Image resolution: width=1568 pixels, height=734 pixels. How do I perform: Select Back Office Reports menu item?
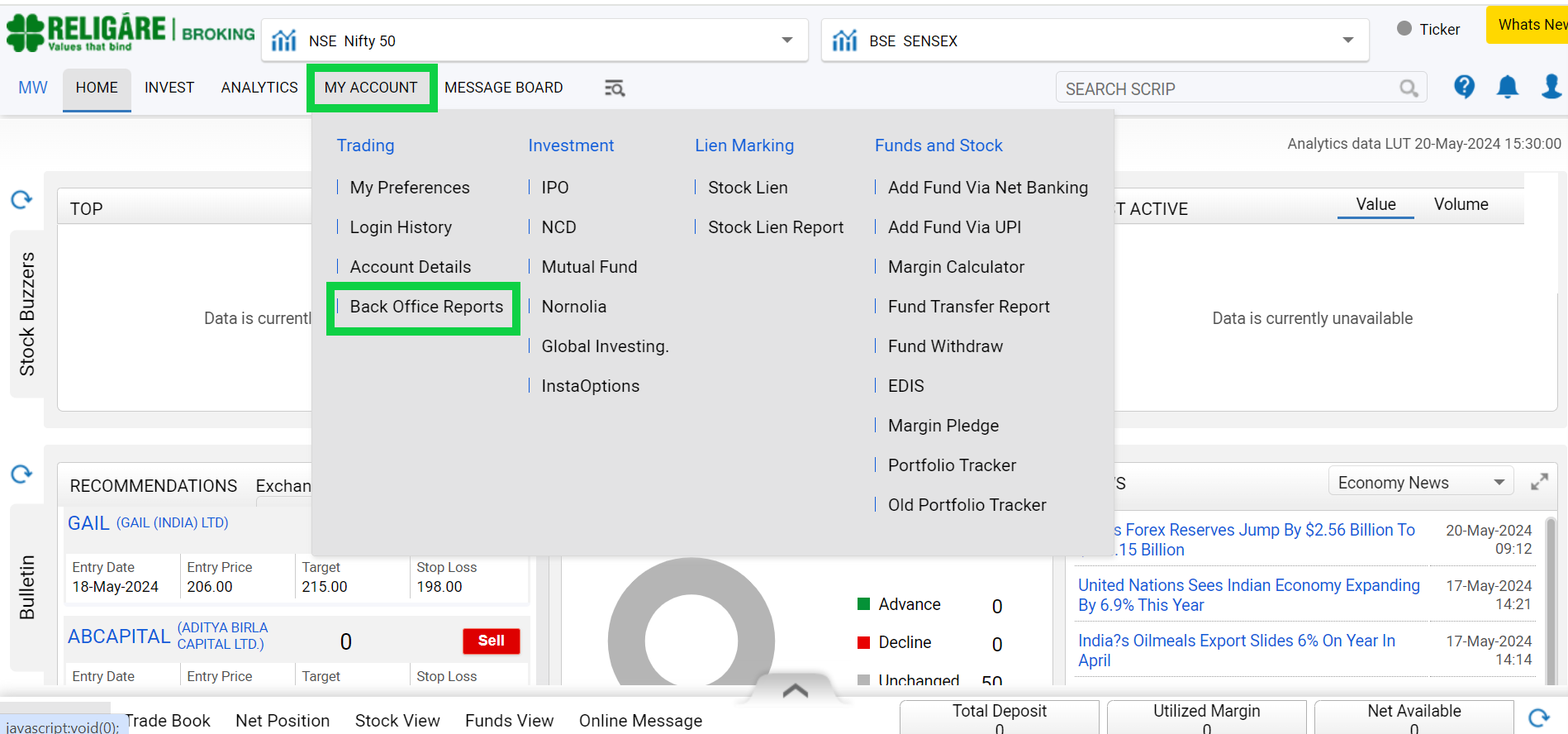coord(426,307)
